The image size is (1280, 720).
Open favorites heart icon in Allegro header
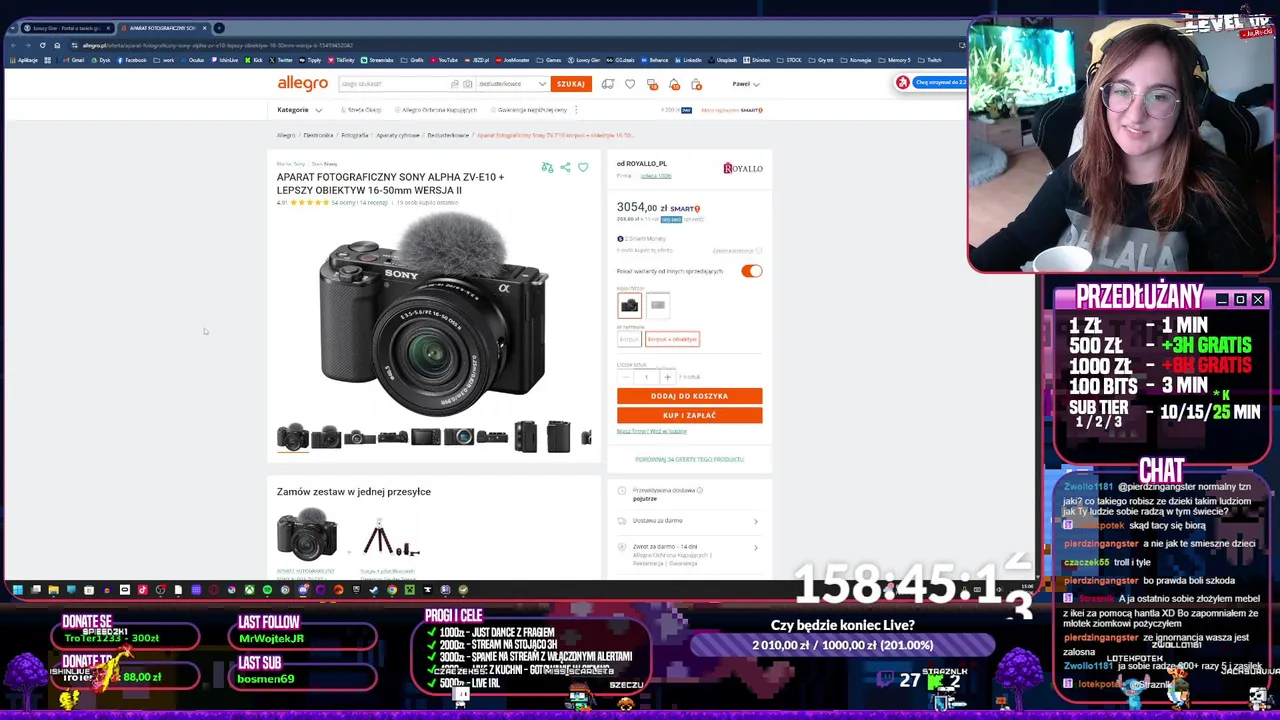(x=630, y=84)
